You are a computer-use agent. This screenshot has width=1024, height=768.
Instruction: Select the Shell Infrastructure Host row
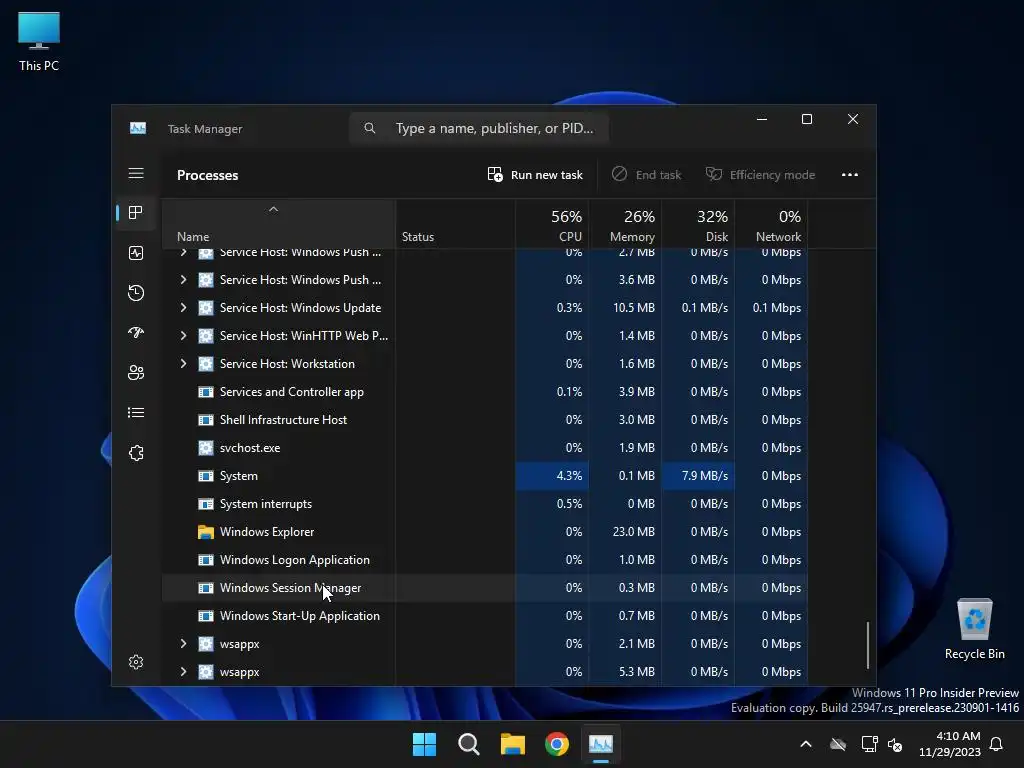485,420
